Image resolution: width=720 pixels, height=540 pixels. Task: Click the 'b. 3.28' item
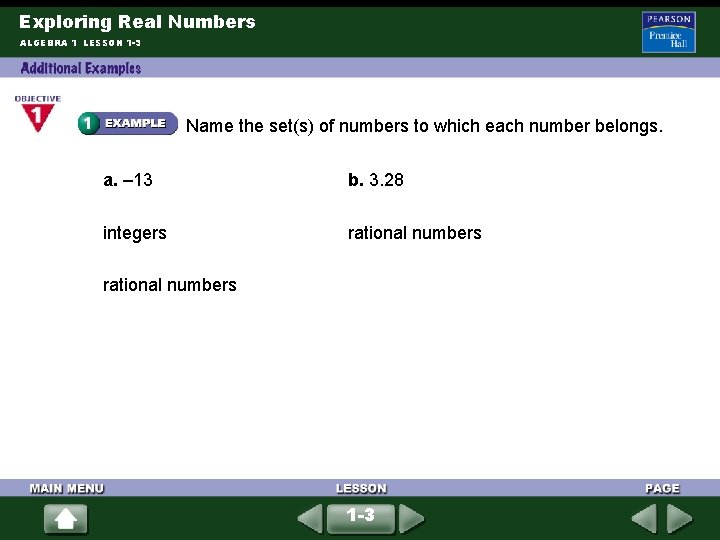pyautogui.click(x=376, y=180)
